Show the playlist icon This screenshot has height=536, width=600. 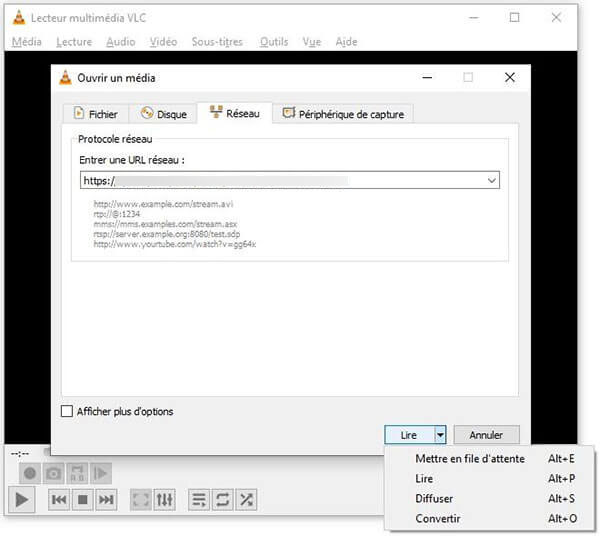coord(199,499)
